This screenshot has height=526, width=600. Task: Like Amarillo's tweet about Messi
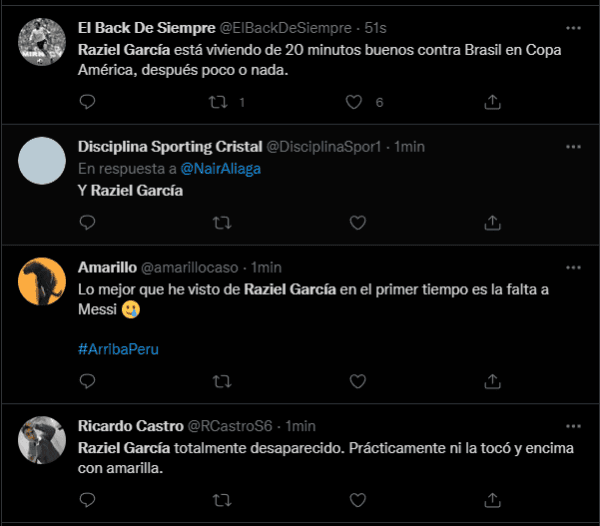click(x=357, y=381)
